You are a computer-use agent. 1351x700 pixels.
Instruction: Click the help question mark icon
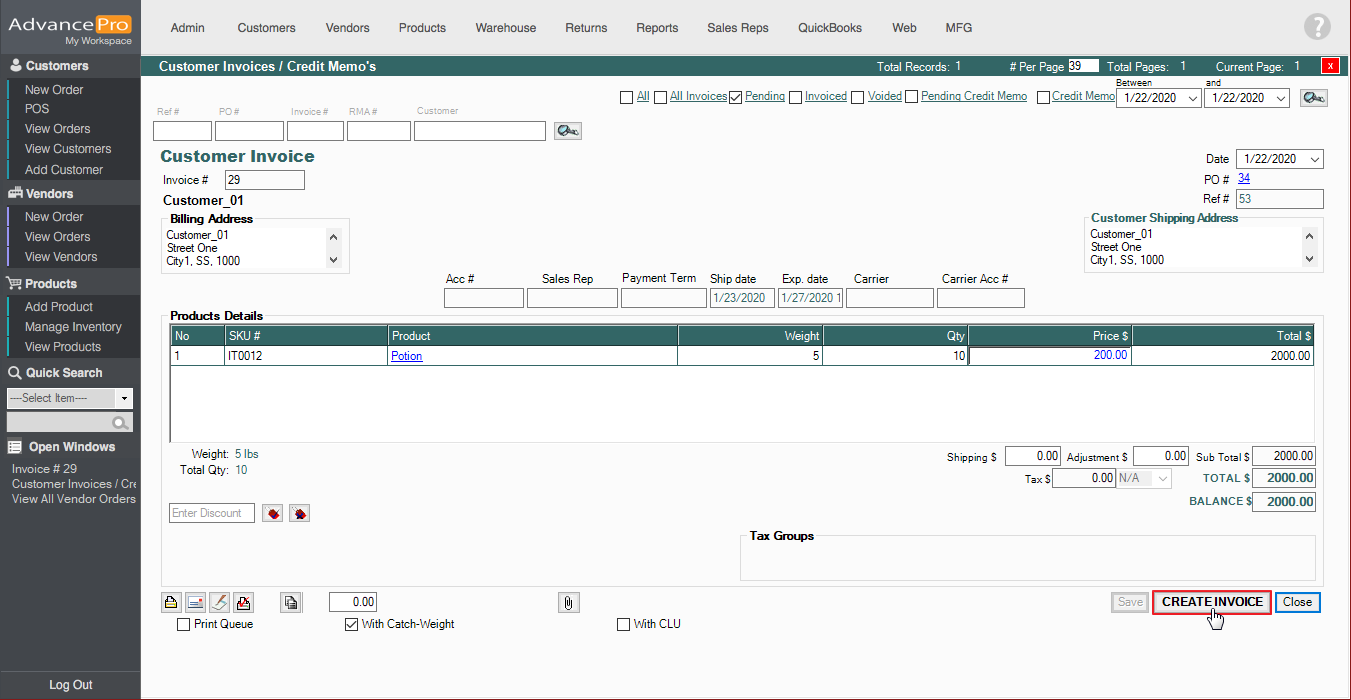tap(1317, 28)
